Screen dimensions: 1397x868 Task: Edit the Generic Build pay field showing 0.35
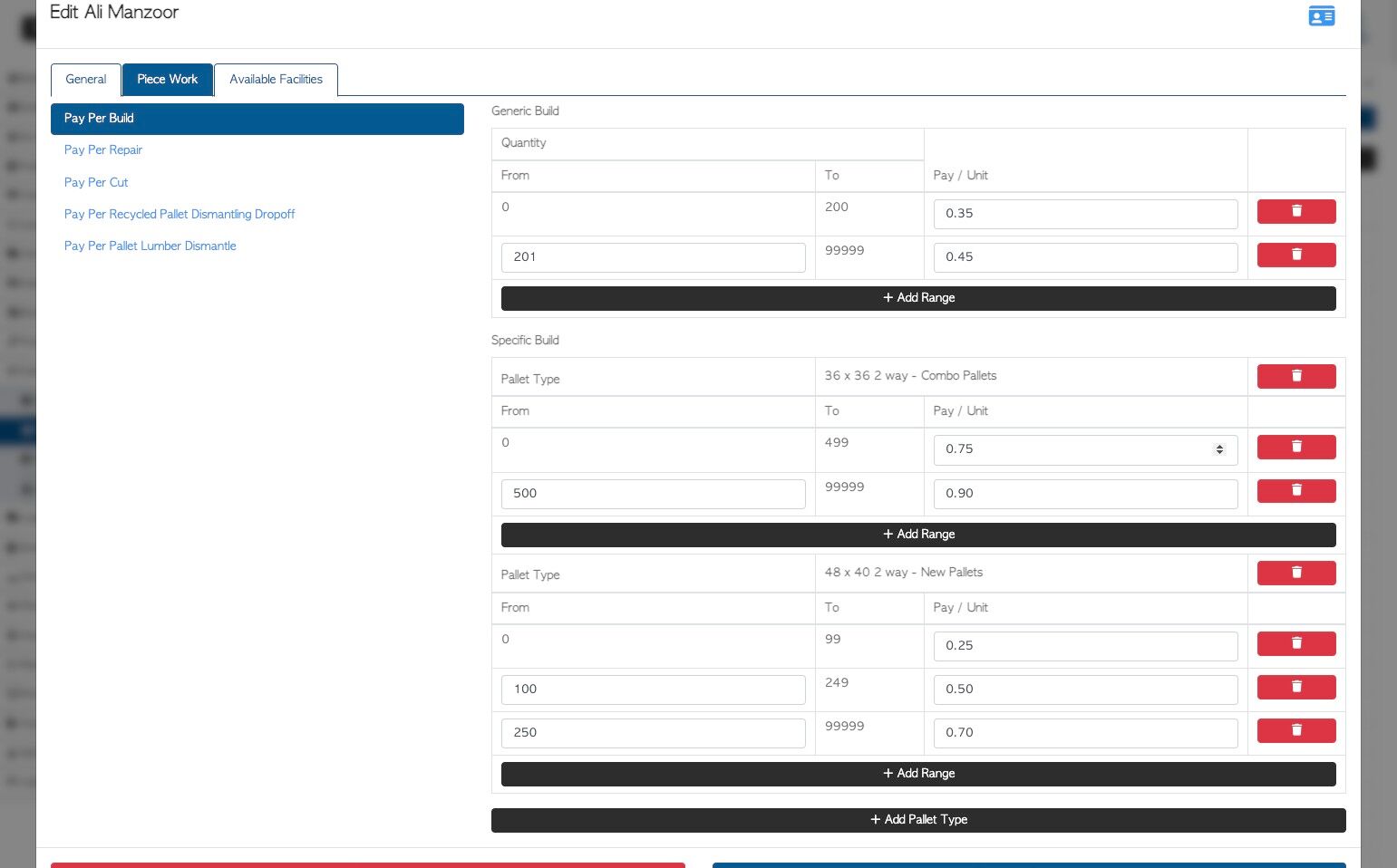(x=1086, y=214)
